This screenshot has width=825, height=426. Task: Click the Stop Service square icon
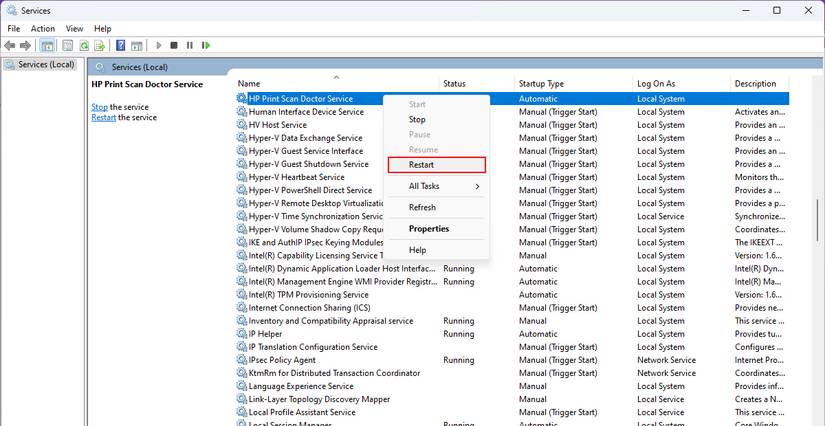pyautogui.click(x=174, y=46)
